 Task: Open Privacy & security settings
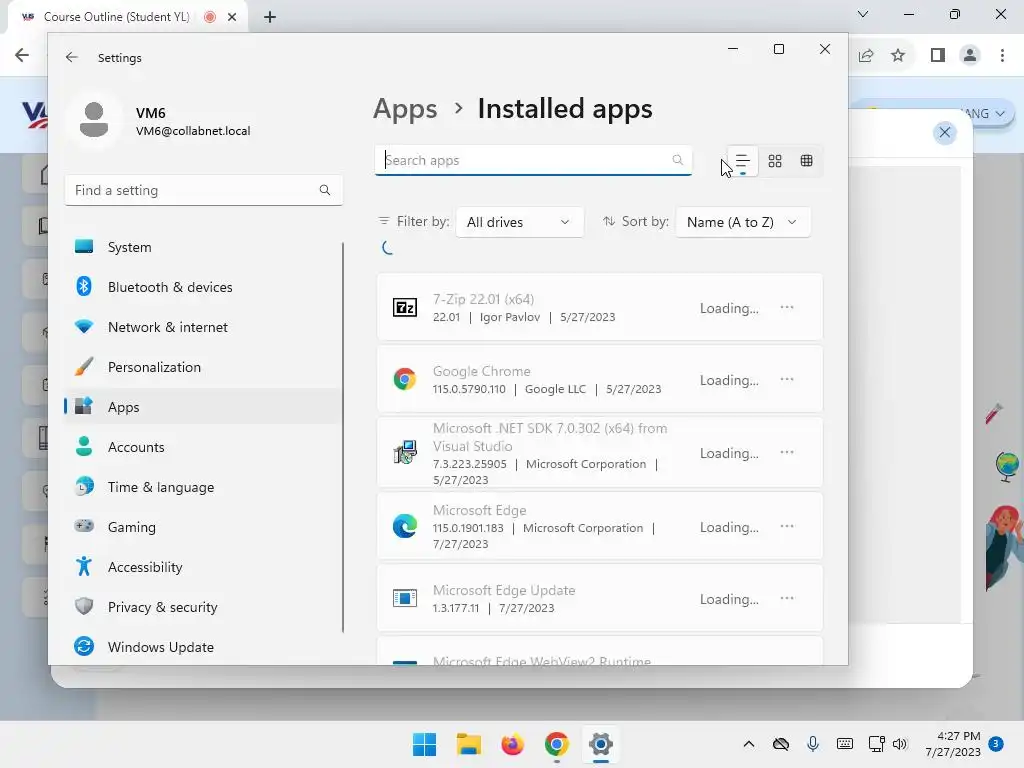point(203,607)
